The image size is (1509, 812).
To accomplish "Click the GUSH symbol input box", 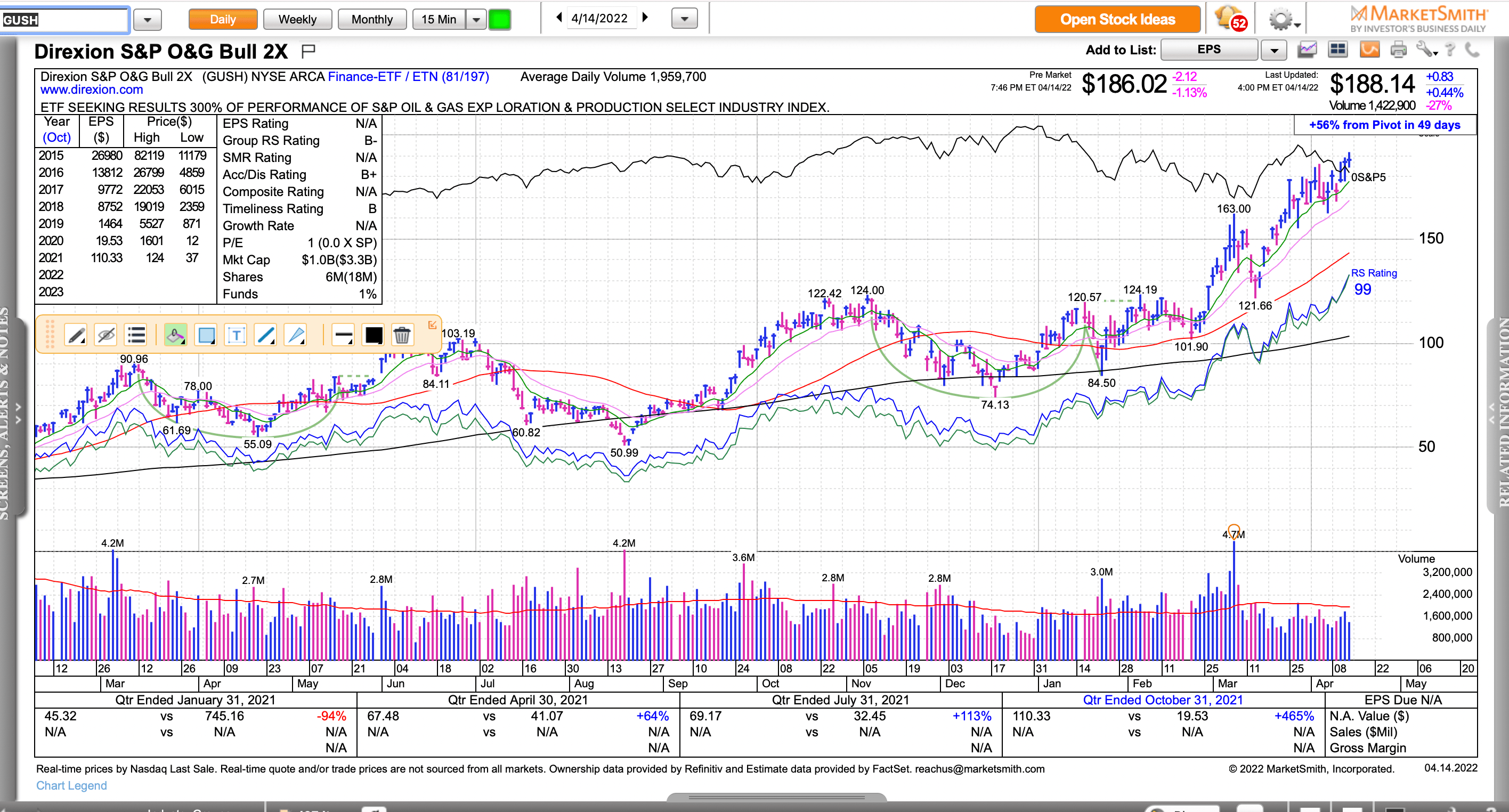I will pyautogui.click(x=64, y=20).
